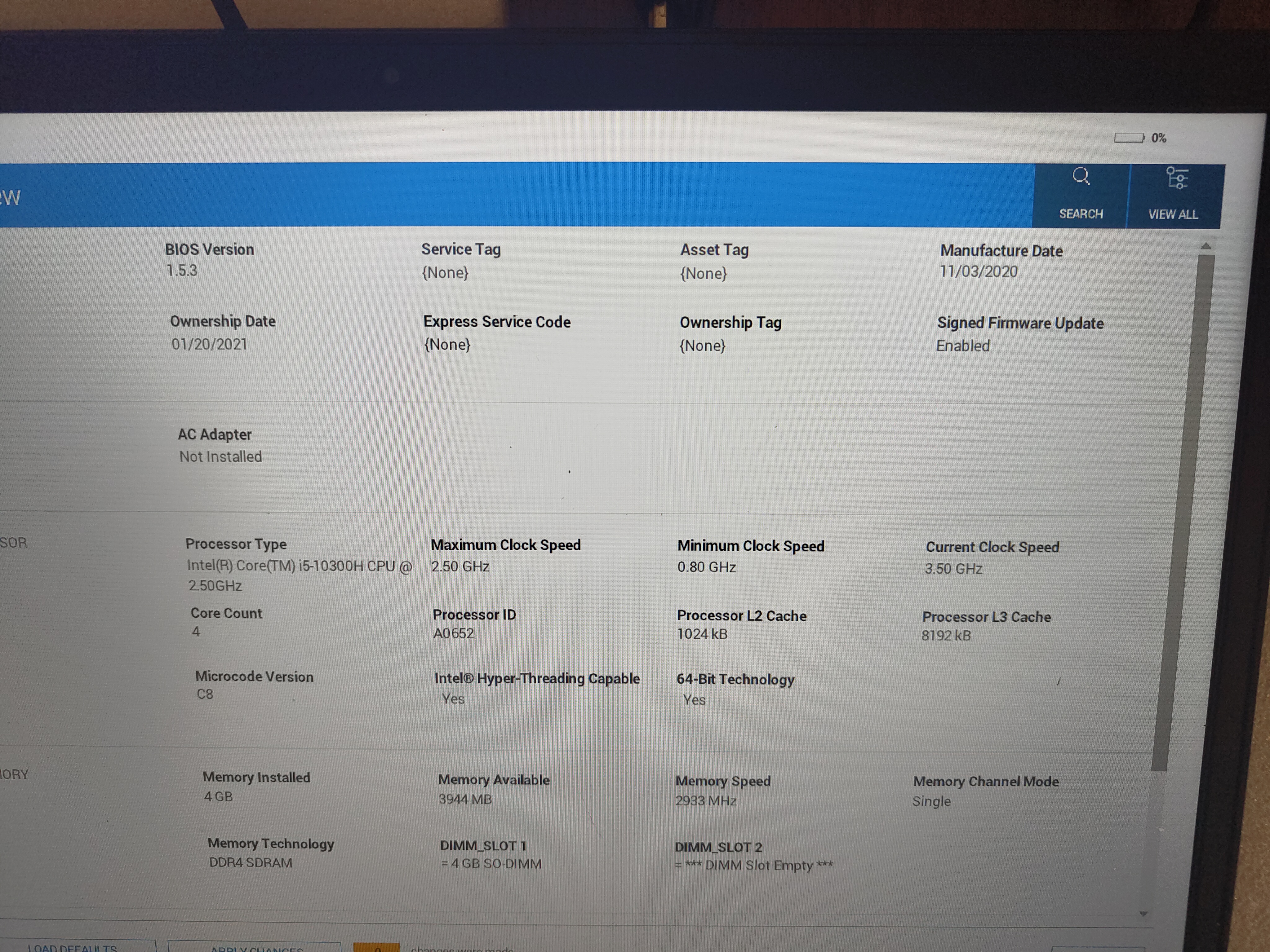
Task: Select Minimum Clock Speed 0.80 GHz
Action: click(707, 567)
